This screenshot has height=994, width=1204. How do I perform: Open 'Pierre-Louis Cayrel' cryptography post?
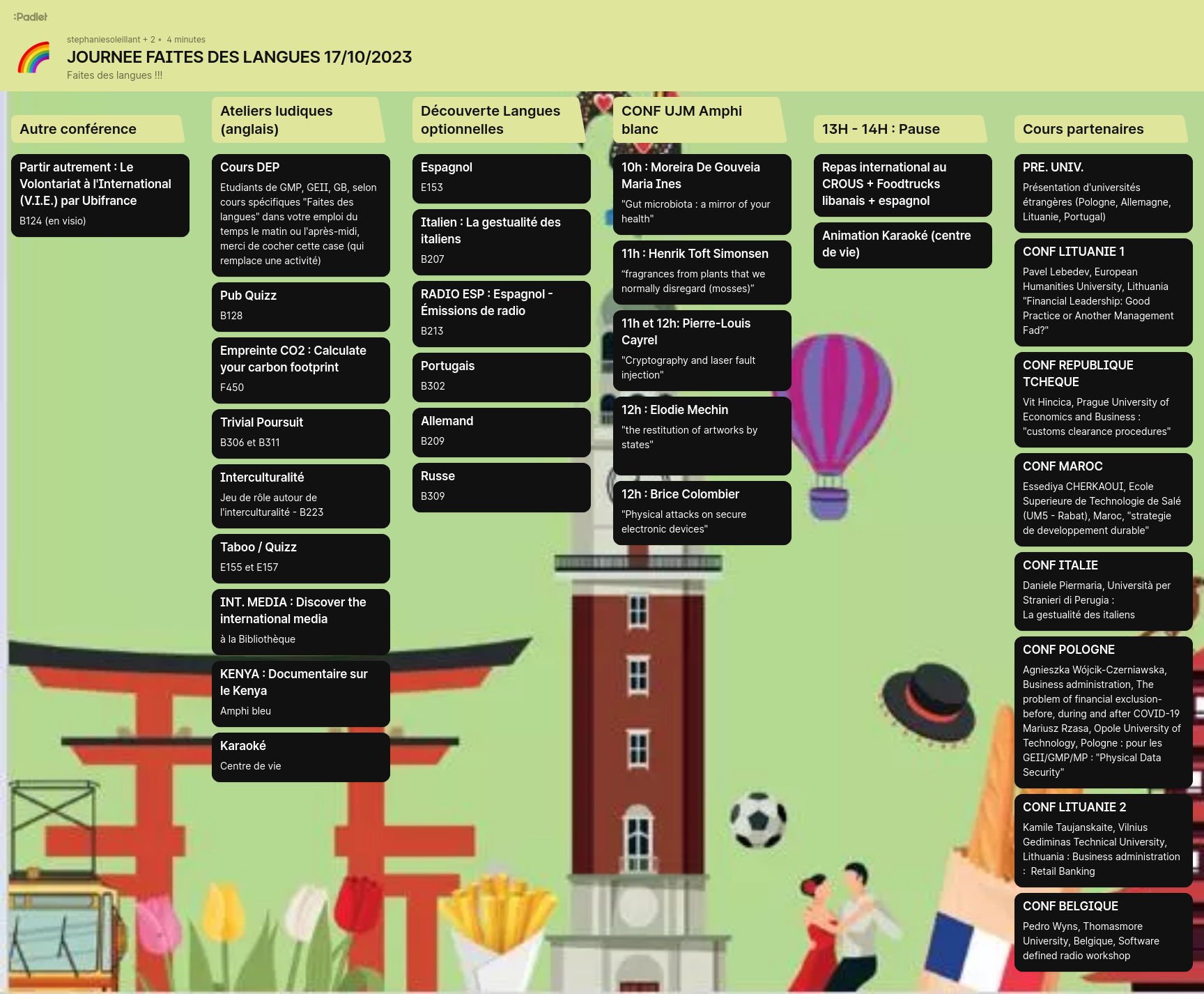702,351
